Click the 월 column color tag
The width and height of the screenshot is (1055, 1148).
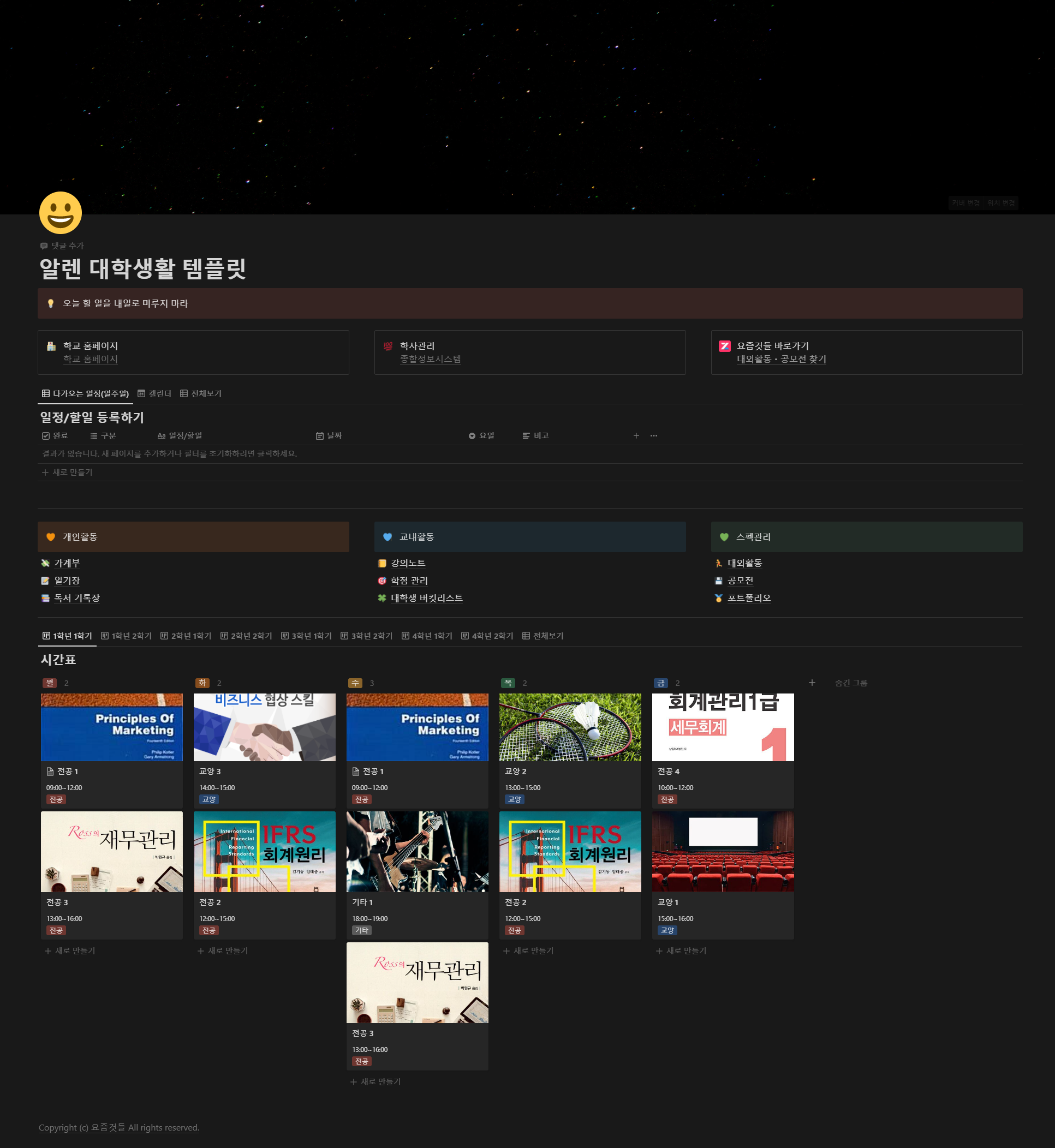click(50, 683)
